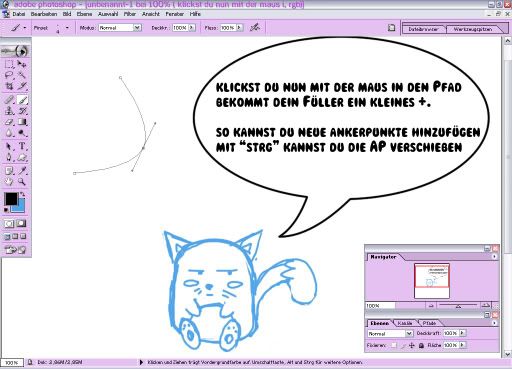Click the Navigator zoom slider
Image resolution: width=512 pixels, height=369 pixels.
tap(458, 305)
